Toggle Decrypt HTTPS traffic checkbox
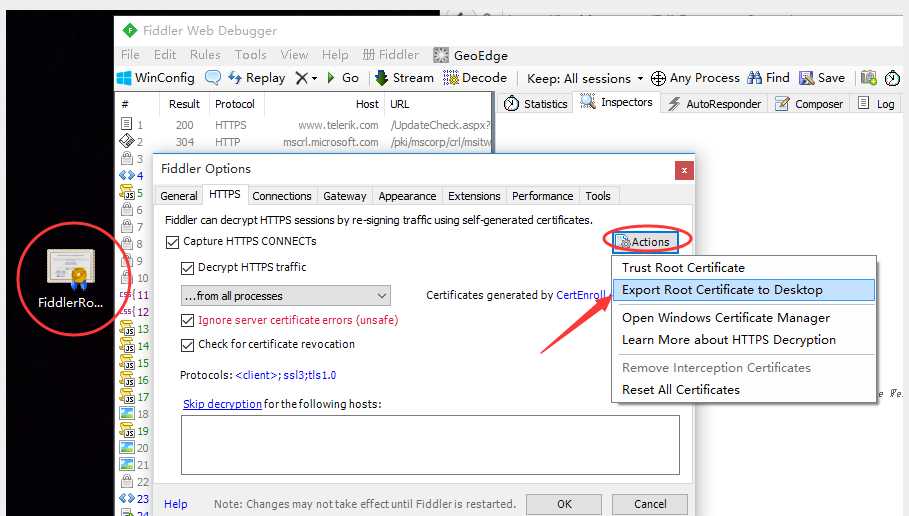Image resolution: width=909 pixels, height=516 pixels. coord(187,268)
